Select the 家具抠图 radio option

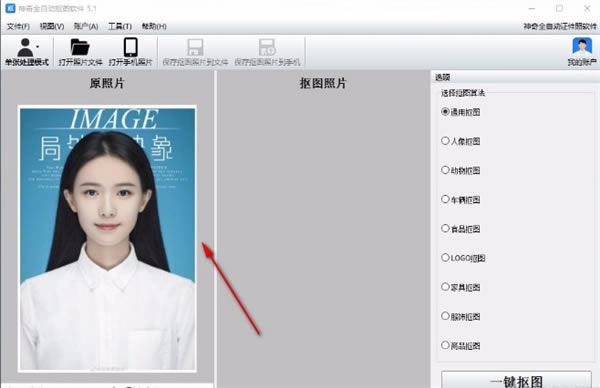point(445,287)
